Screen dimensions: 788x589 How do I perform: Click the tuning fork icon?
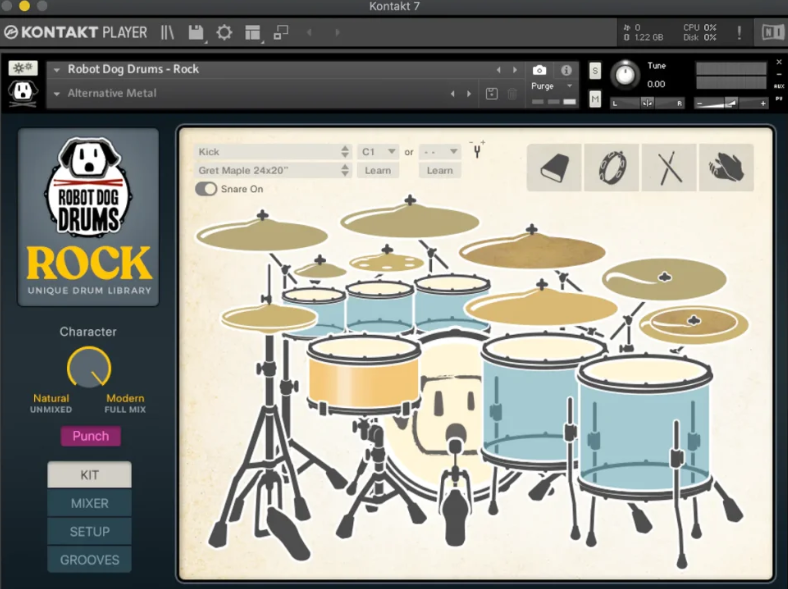pos(477,149)
